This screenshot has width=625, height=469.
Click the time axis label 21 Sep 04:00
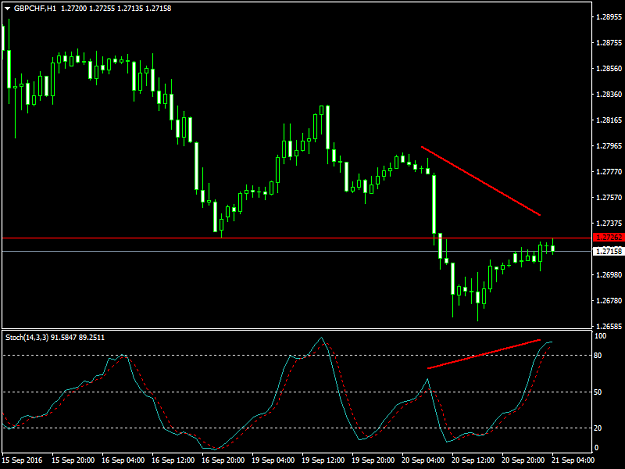573,460
